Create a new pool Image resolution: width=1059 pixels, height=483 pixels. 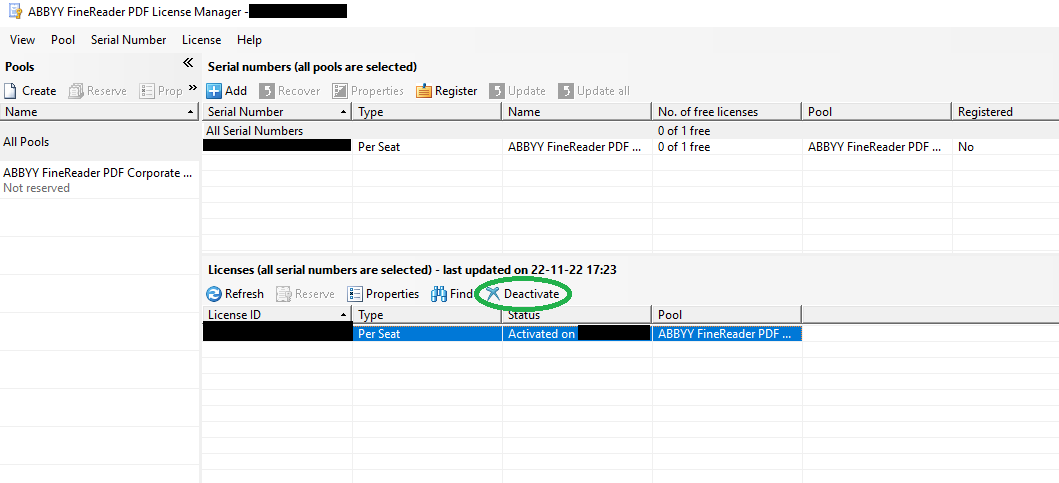tap(30, 91)
